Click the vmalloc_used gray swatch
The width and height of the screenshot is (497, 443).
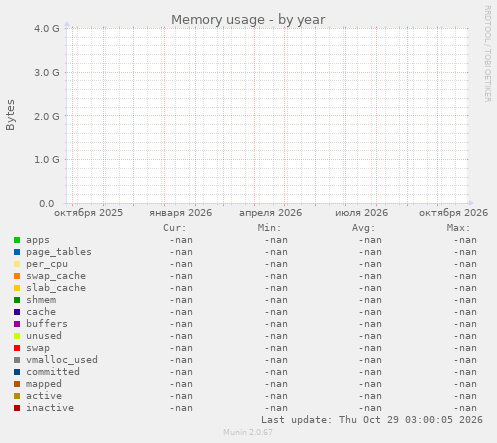coord(17,360)
